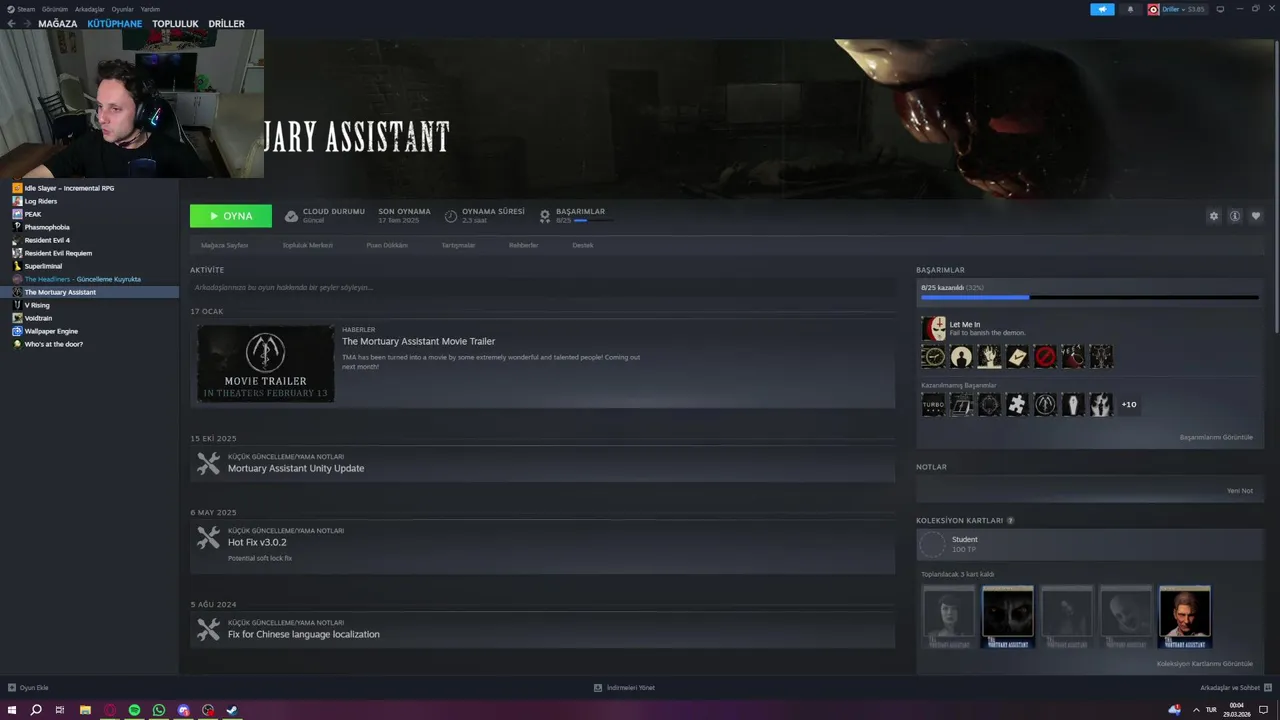Open the DRİLLER profile tab
The image size is (1280, 720).
226,23
